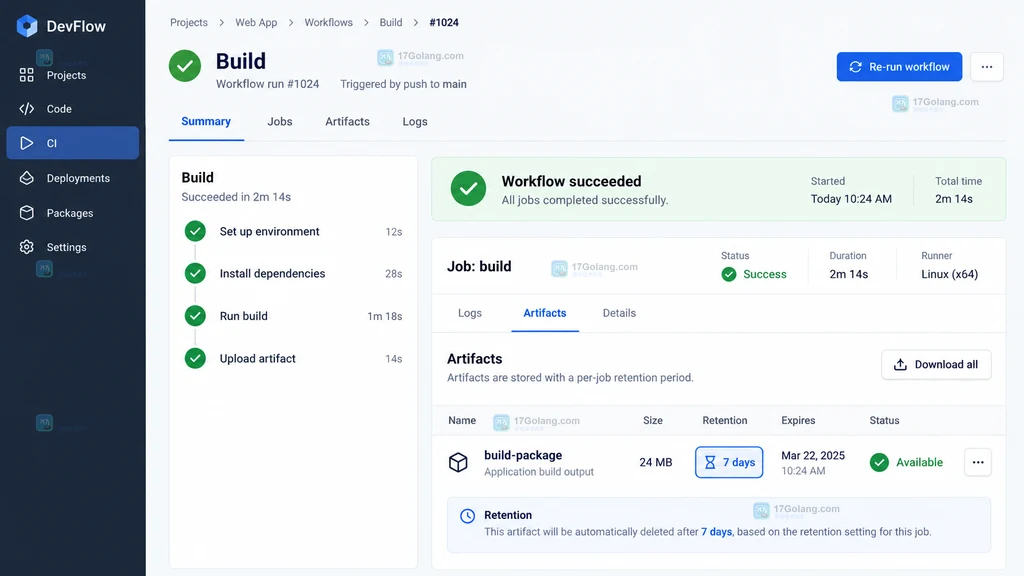
Task: Click the 7 days link in retention note
Action: pos(716,532)
